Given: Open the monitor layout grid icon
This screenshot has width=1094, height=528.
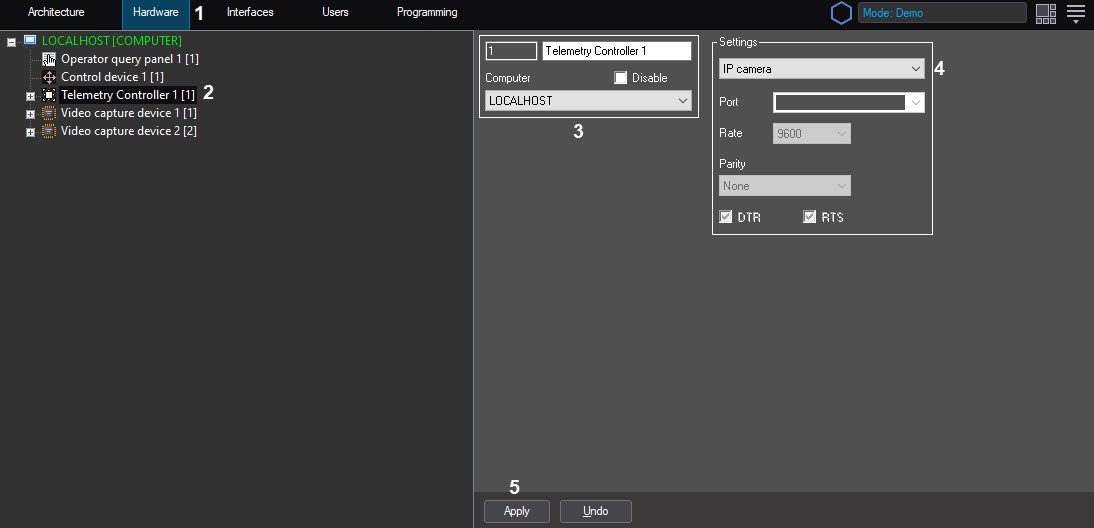Looking at the screenshot, I should pos(1046,14).
